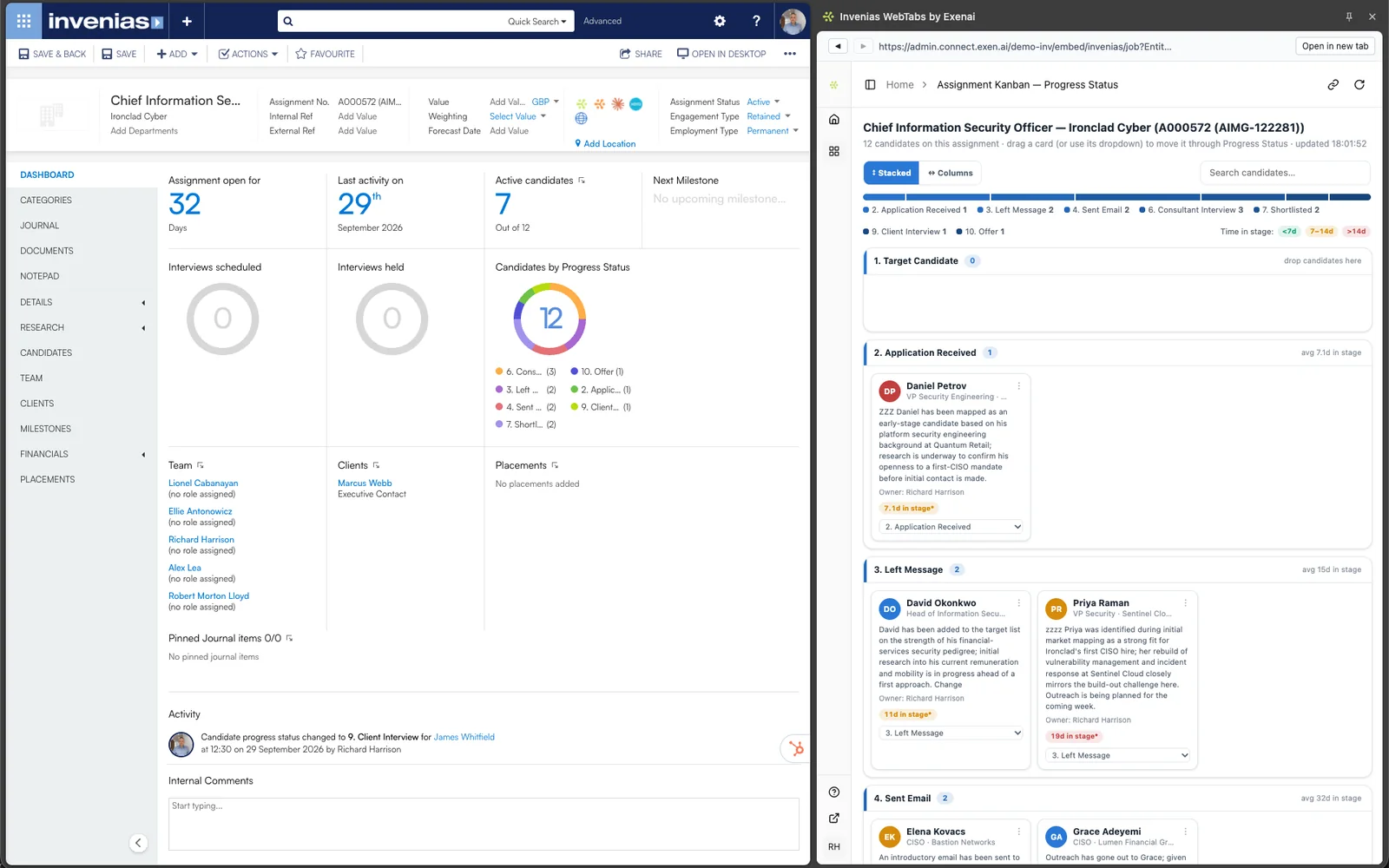1389x868 pixels.
Task: Click the plus icon beside Invenias logo
Action: click(x=187, y=21)
